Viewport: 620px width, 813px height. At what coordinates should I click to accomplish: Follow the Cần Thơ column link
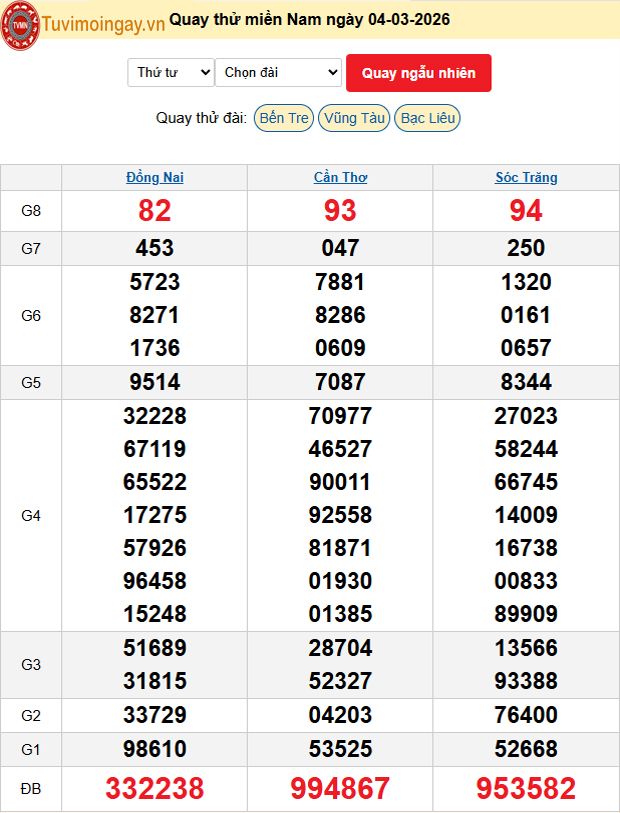coord(340,178)
